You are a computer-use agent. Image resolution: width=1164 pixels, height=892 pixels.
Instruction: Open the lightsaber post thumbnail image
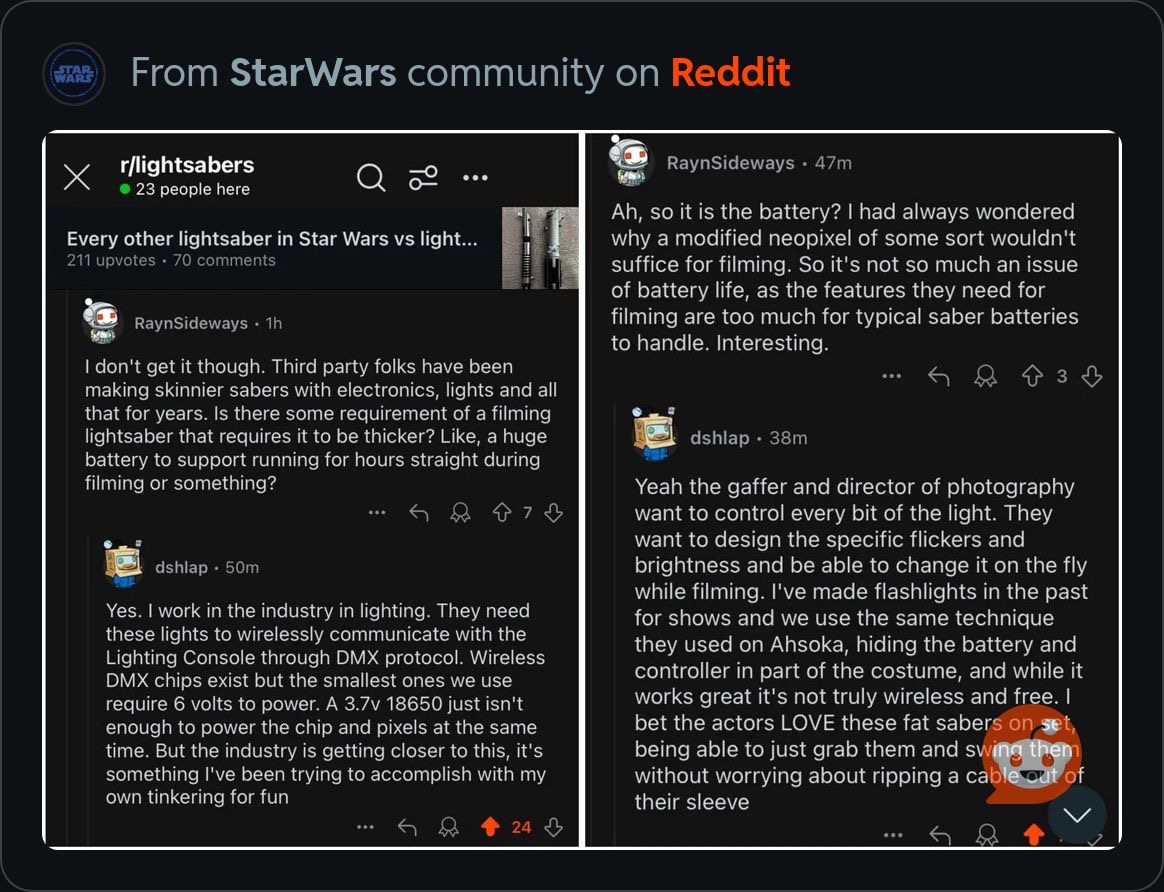click(540, 248)
